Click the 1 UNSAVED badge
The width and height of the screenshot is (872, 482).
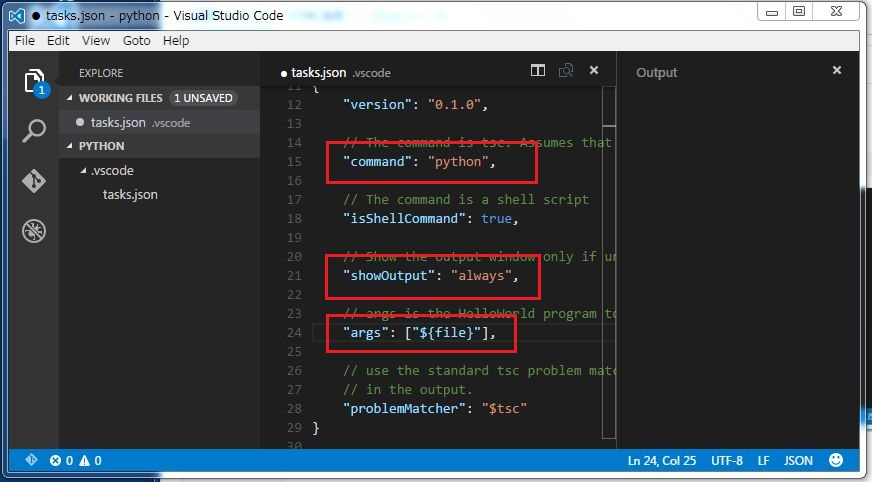(203, 98)
